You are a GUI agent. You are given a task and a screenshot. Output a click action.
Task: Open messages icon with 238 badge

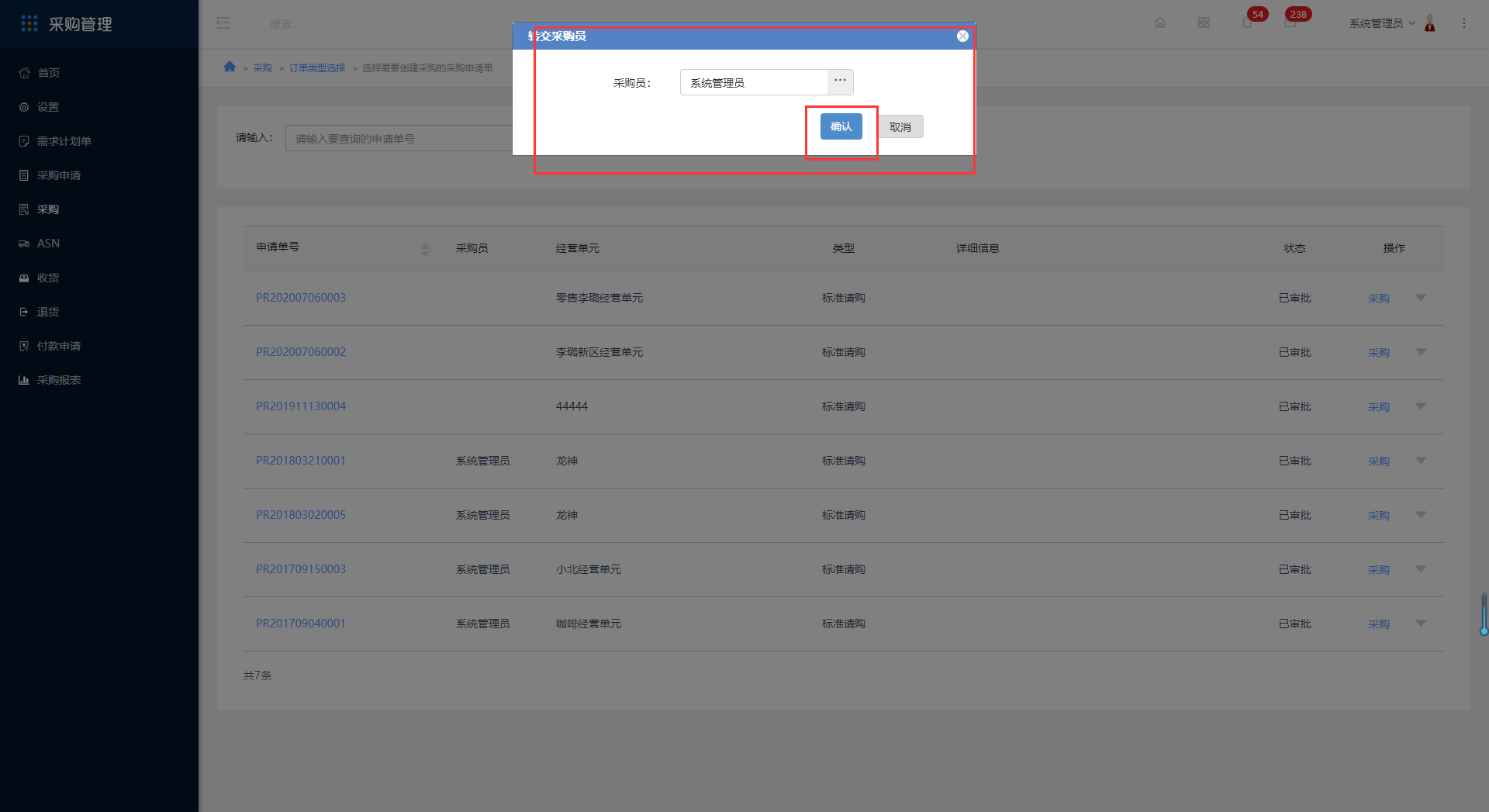click(1290, 22)
